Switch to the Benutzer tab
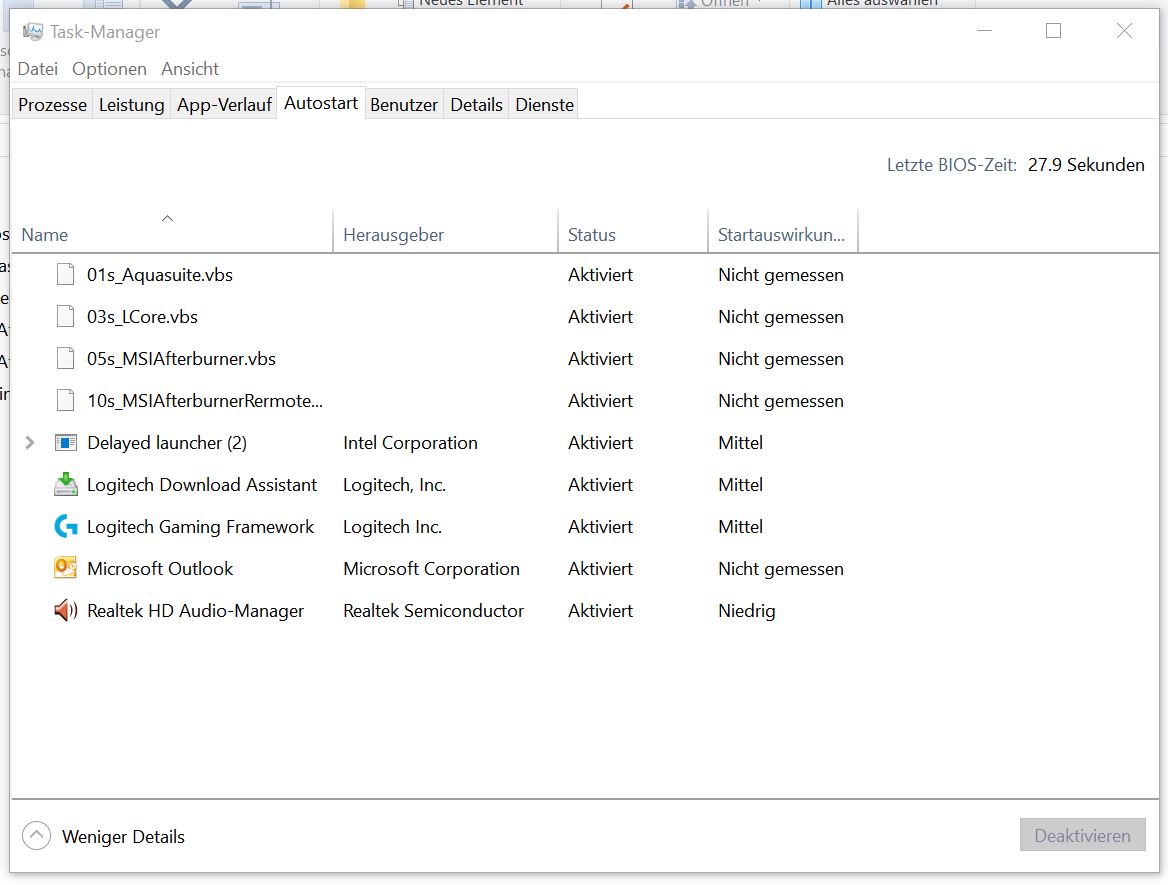1168x885 pixels. [x=404, y=104]
